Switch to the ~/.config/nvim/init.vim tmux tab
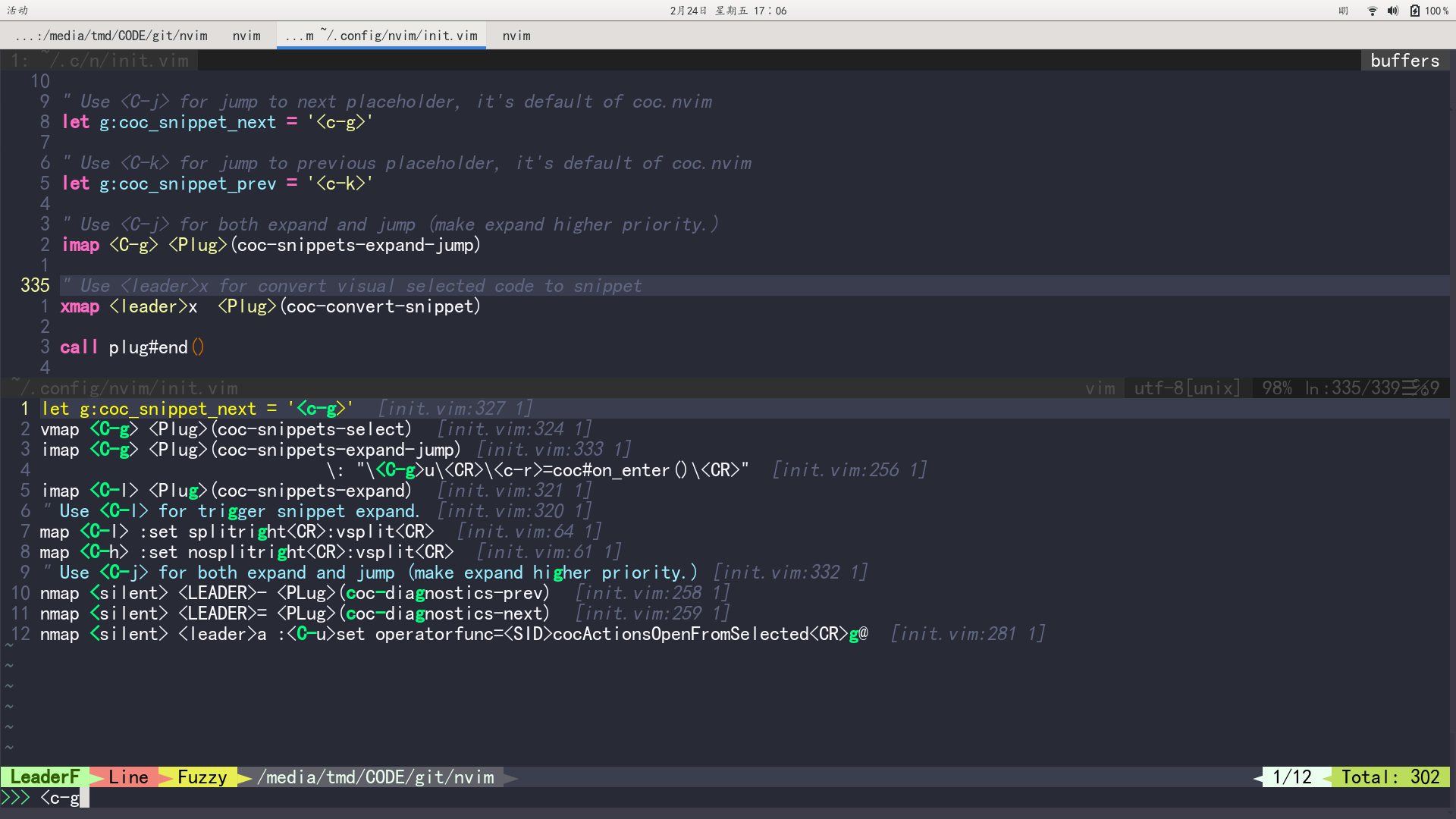Image resolution: width=1456 pixels, height=819 pixels. pos(381,35)
